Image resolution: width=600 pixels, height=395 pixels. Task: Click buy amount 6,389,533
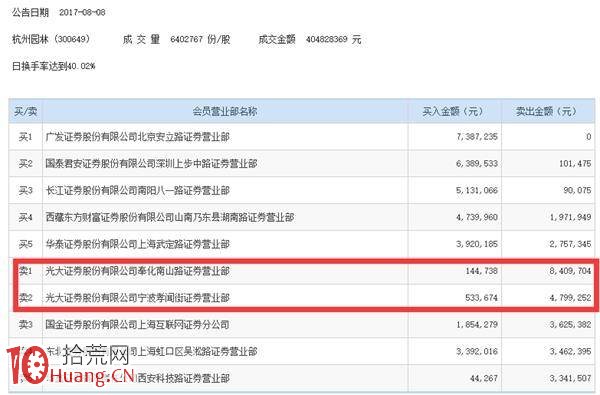pyautogui.click(x=477, y=163)
